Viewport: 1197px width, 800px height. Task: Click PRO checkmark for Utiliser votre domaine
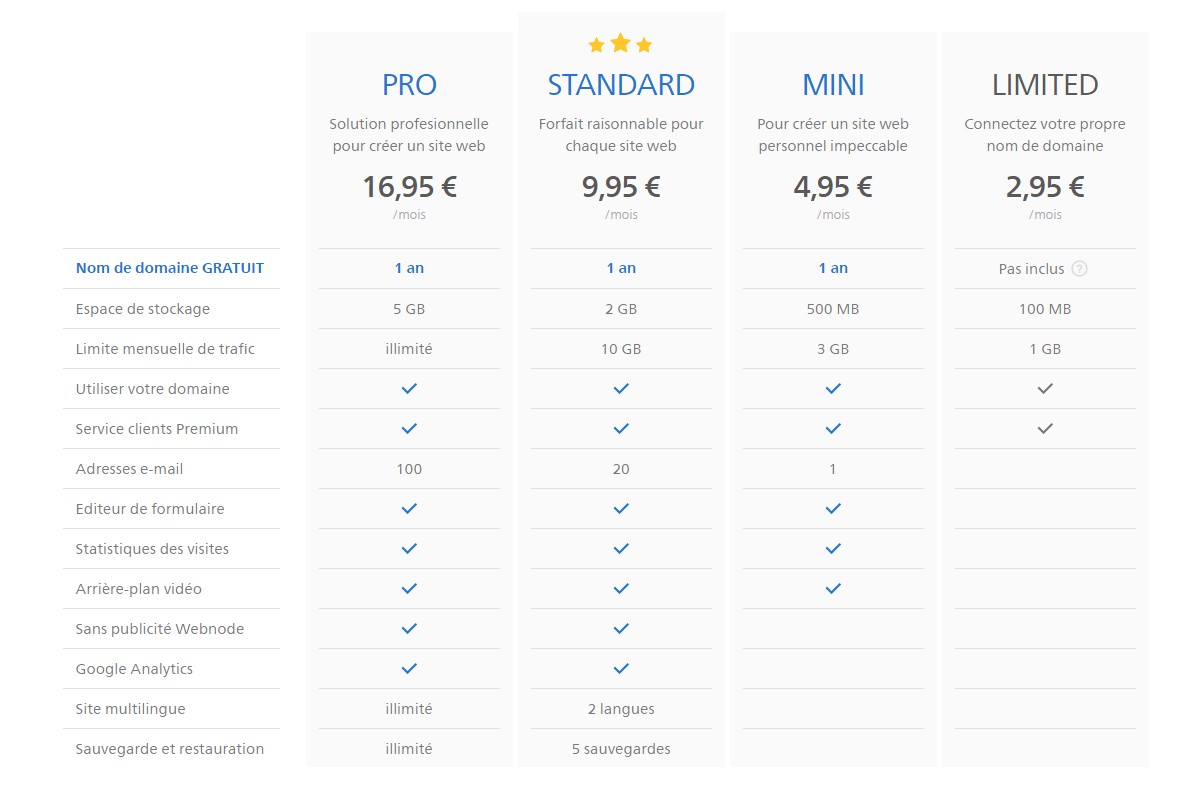(x=409, y=388)
